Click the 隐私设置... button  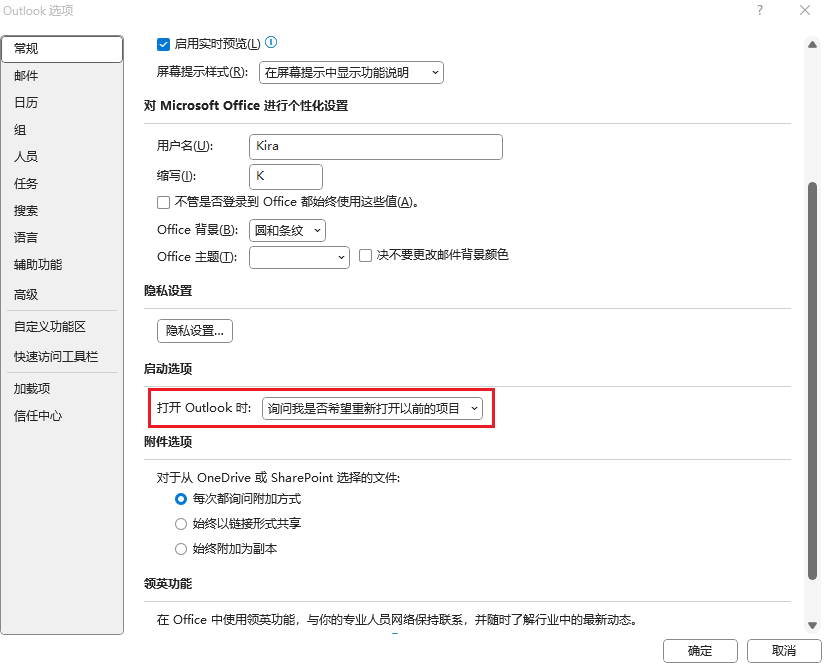click(x=195, y=331)
